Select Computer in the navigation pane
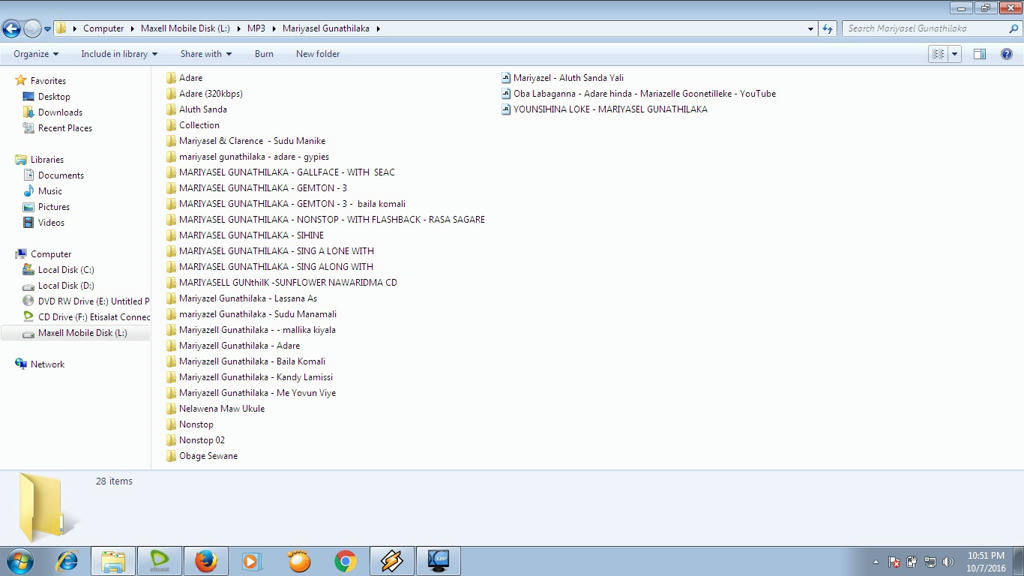 [51, 254]
